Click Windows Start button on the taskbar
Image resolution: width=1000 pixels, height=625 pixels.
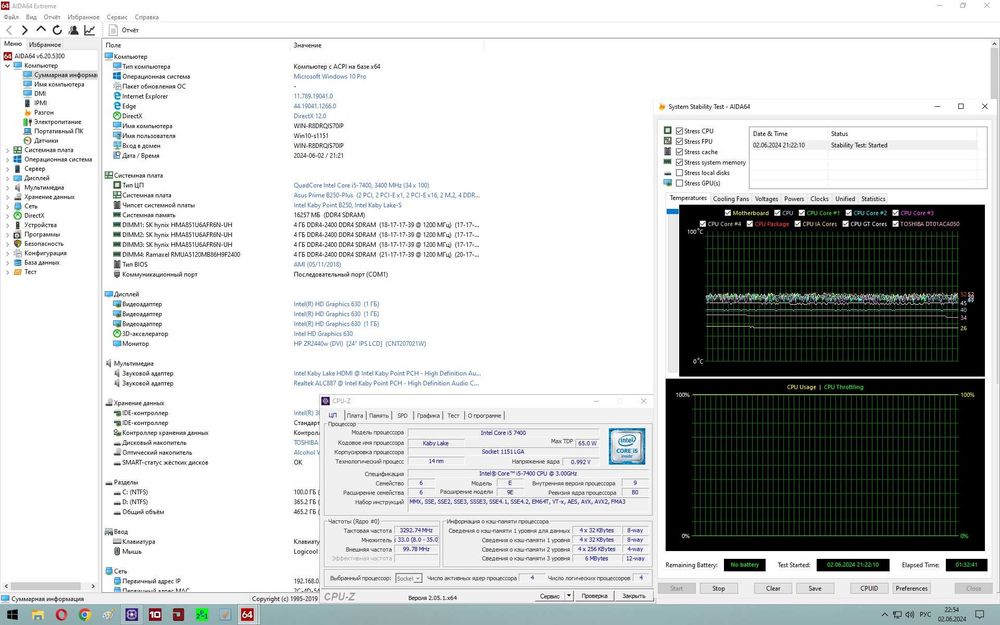pyautogui.click(x=12, y=615)
